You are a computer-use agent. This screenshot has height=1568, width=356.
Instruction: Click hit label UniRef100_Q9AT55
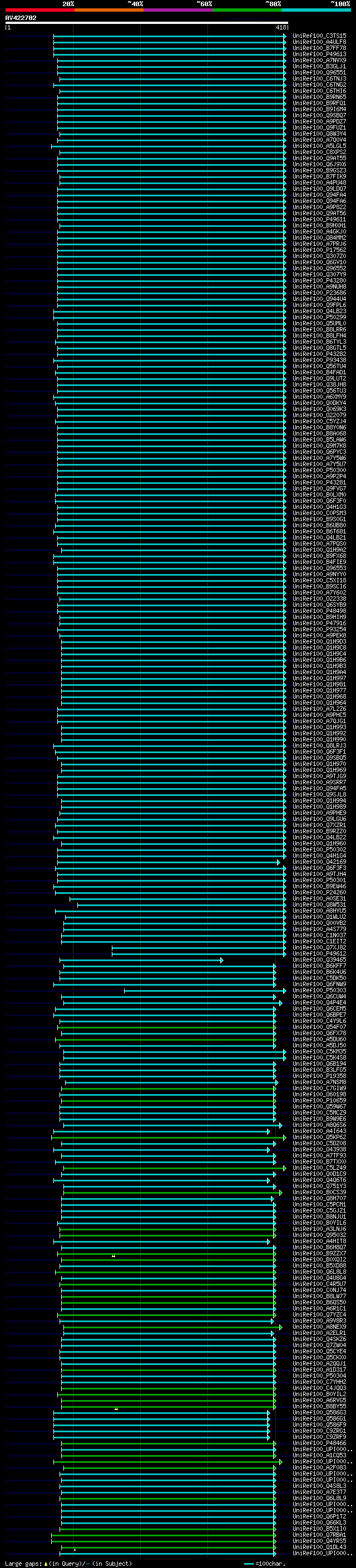click(x=319, y=159)
